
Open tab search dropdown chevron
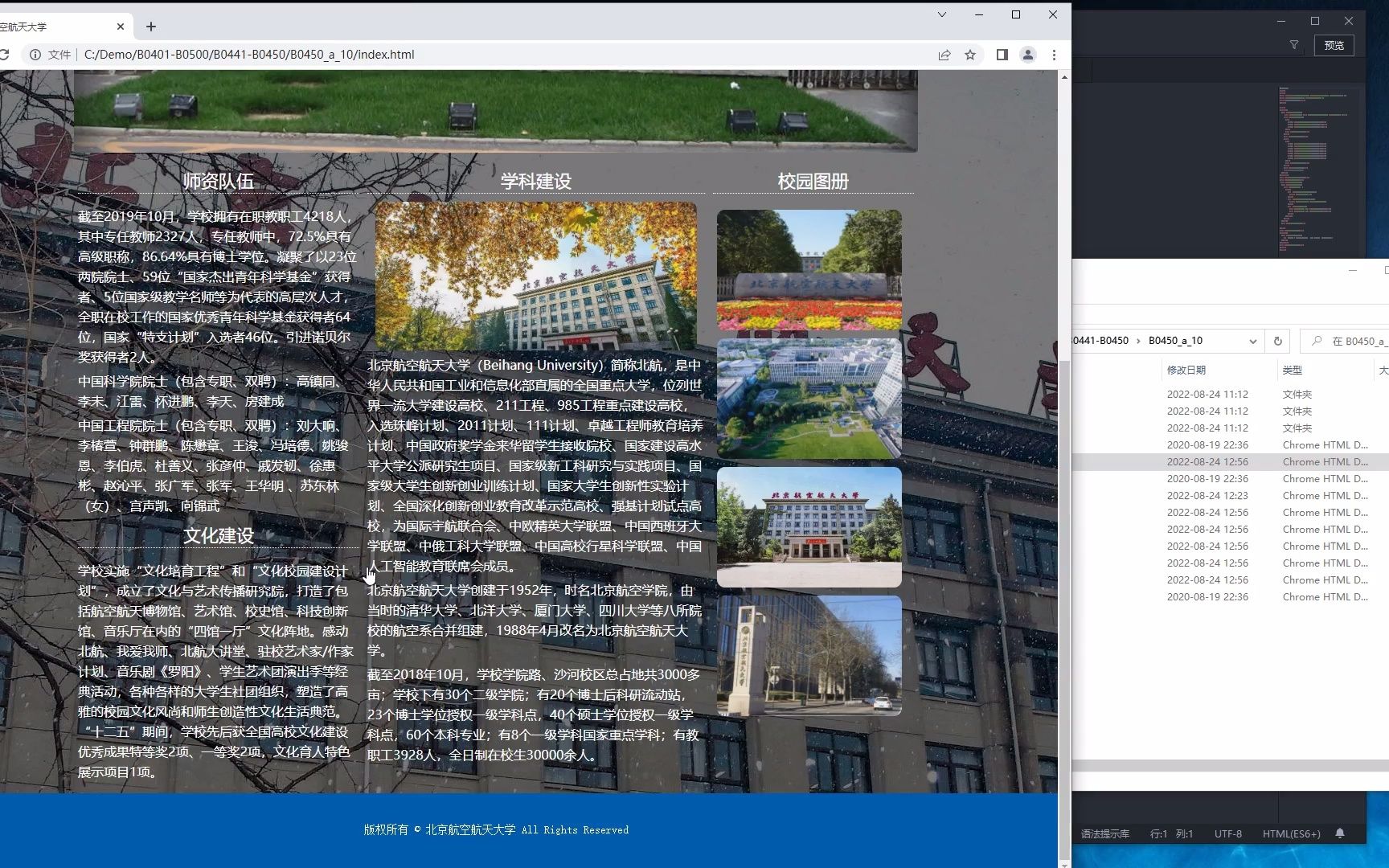coord(942,14)
